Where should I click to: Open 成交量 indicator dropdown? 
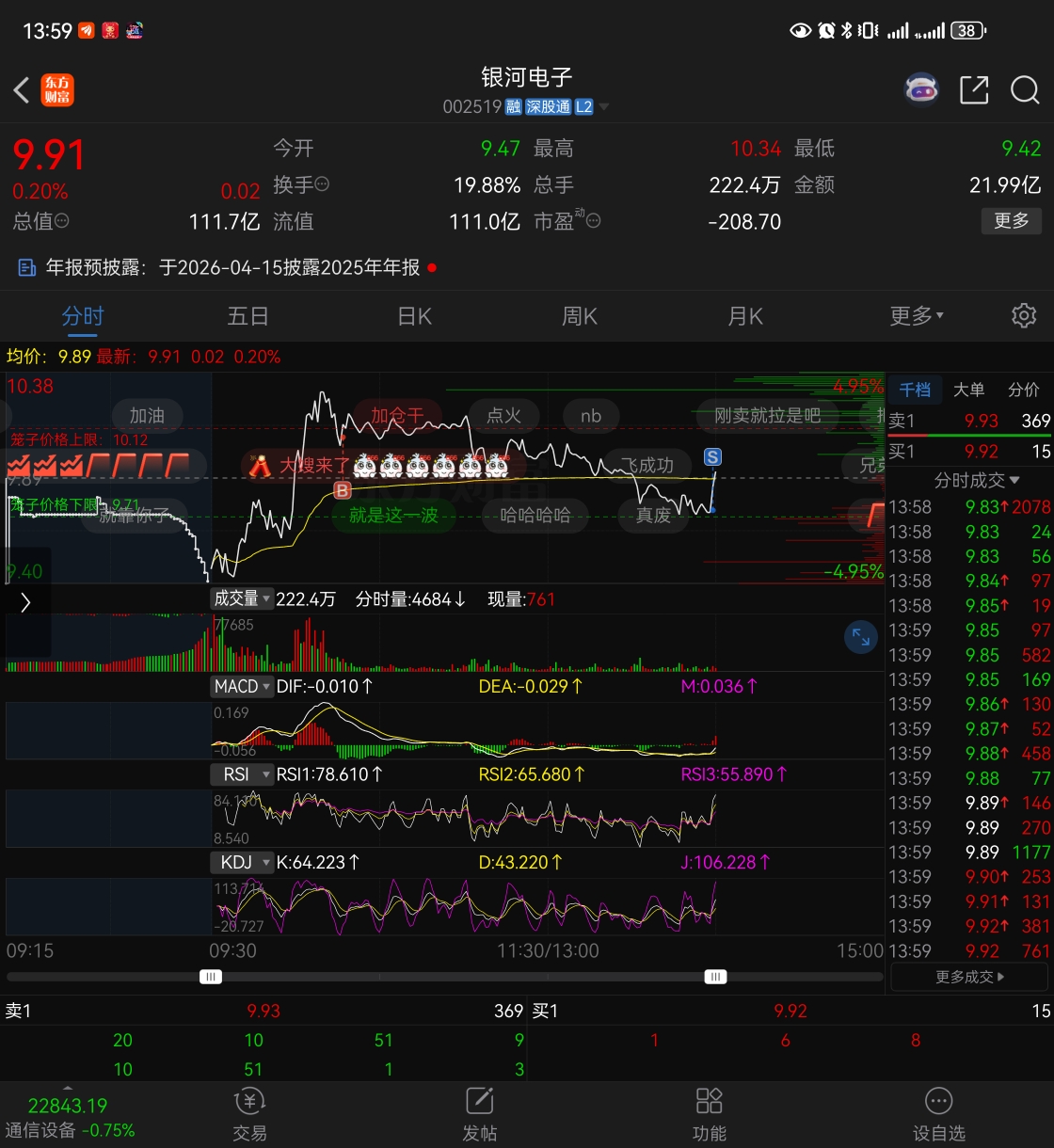[x=241, y=598]
